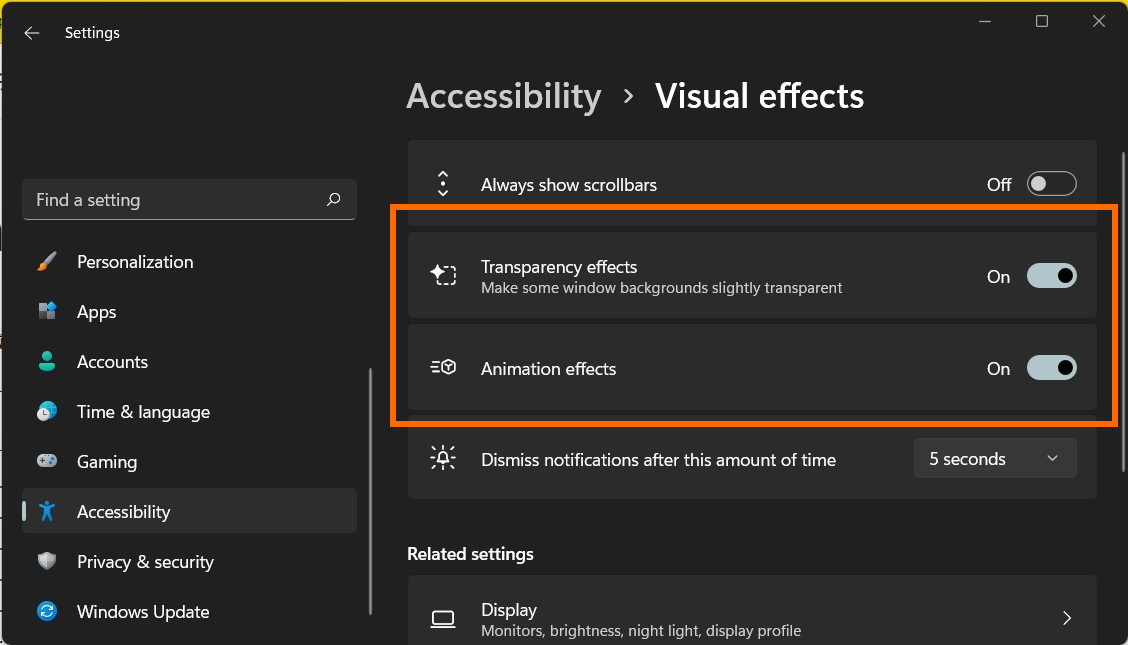
Task: Click the Apps icon in sidebar
Action: (47, 311)
